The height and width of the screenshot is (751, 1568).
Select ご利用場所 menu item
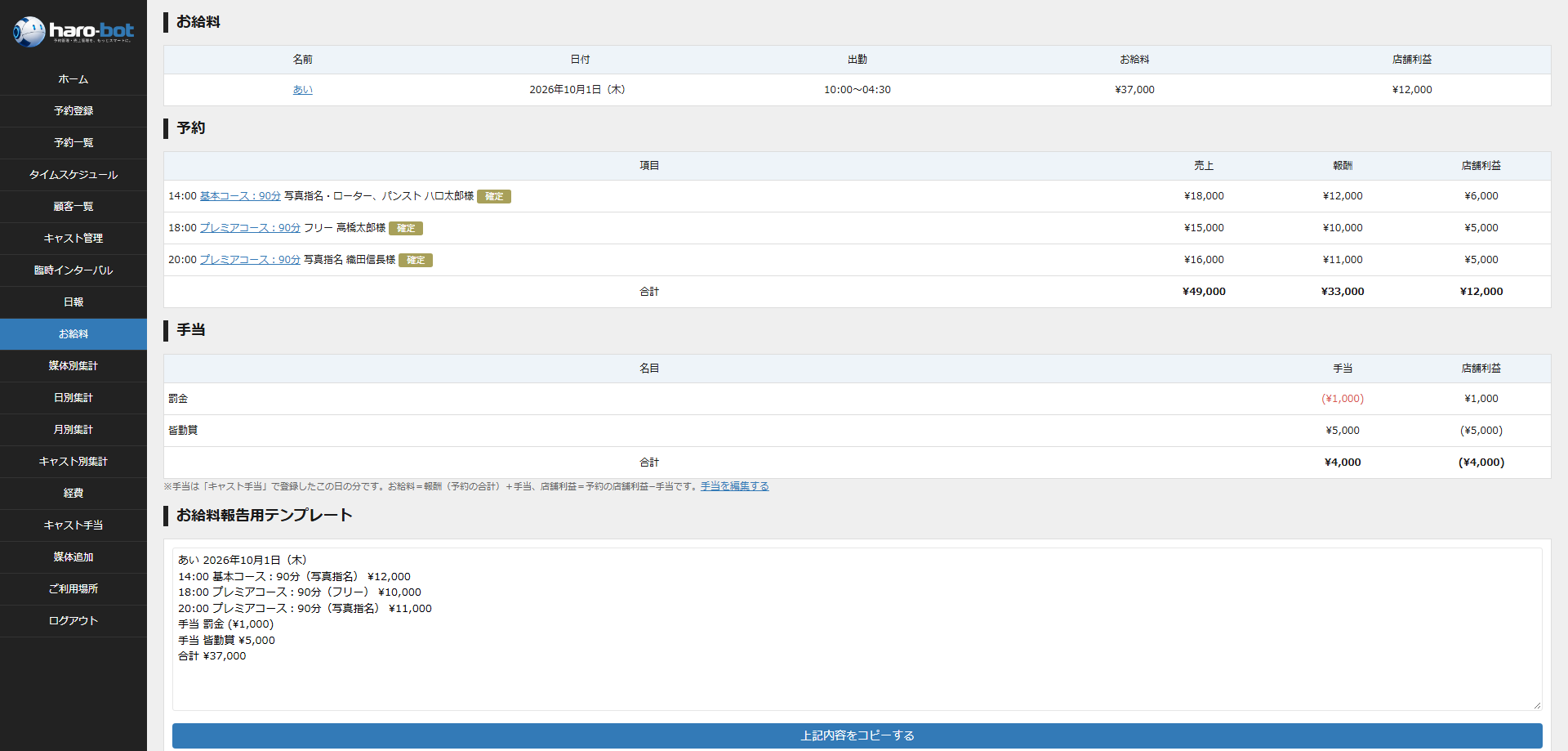[73, 589]
